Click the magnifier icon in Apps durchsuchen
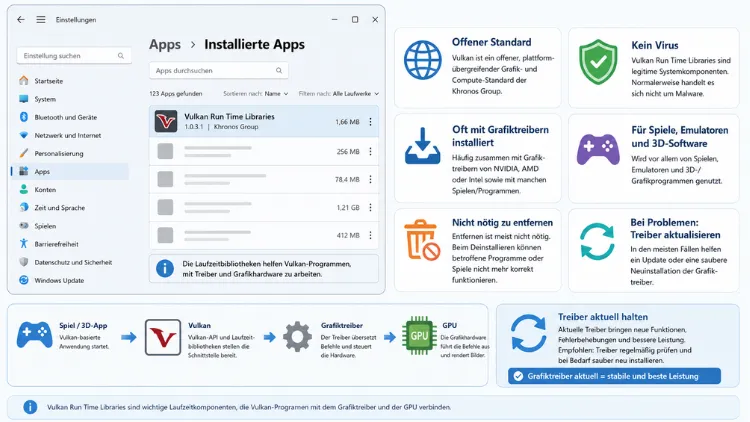750x422 pixels. (x=279, y=70)
